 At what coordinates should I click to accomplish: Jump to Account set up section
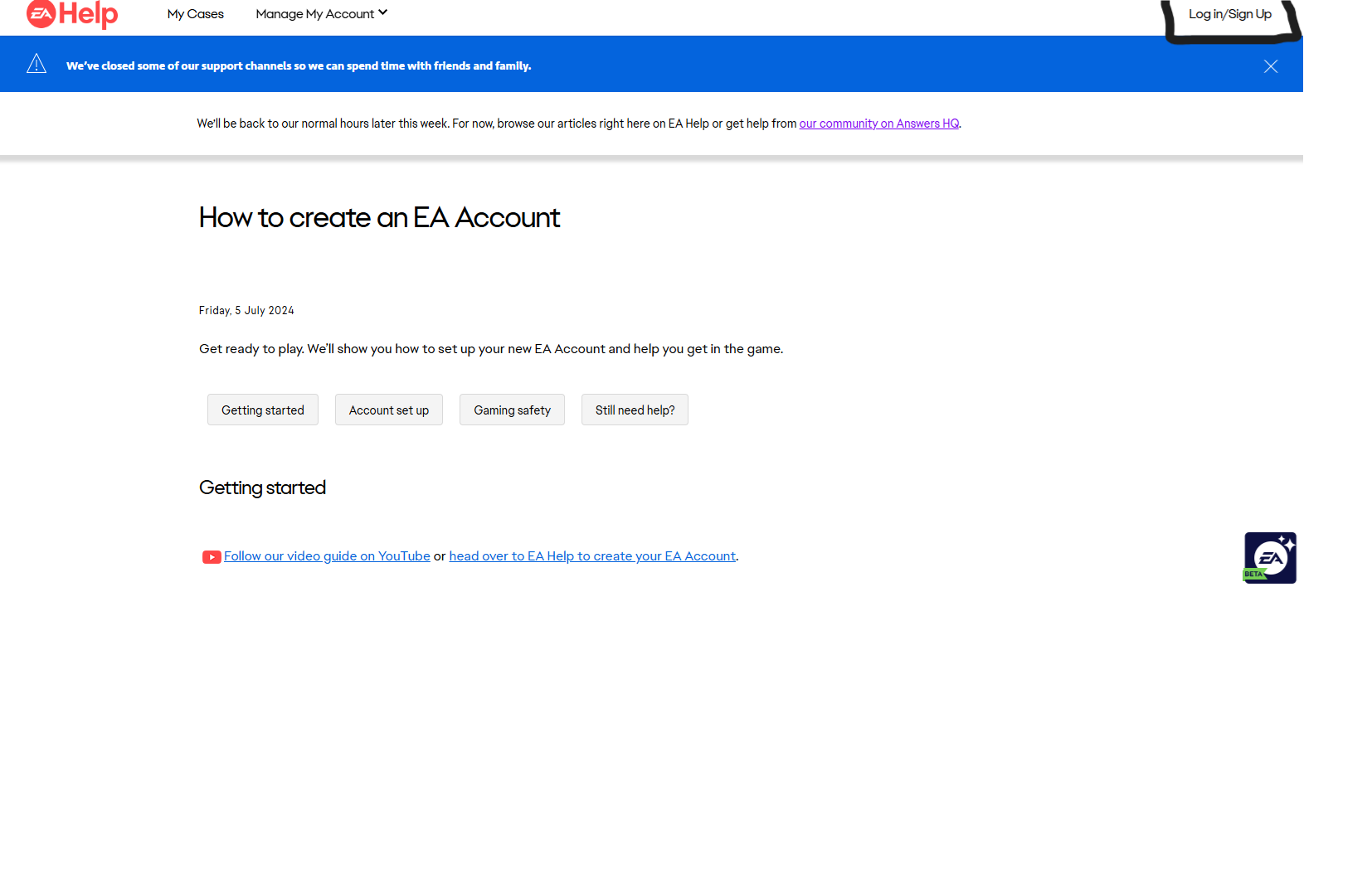click(x=389, y=410)
